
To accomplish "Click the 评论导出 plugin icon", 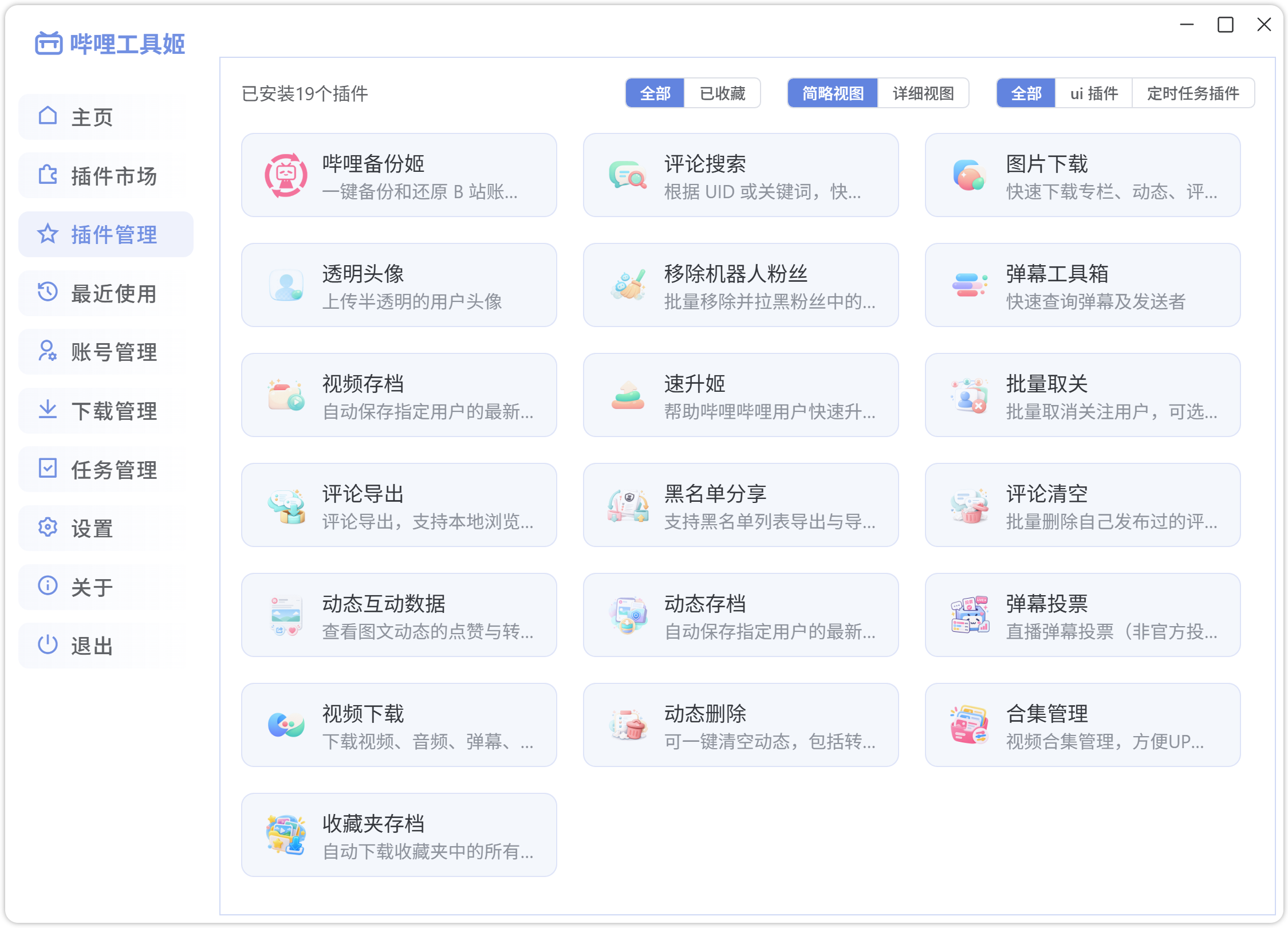I will (x=286, y=505).
